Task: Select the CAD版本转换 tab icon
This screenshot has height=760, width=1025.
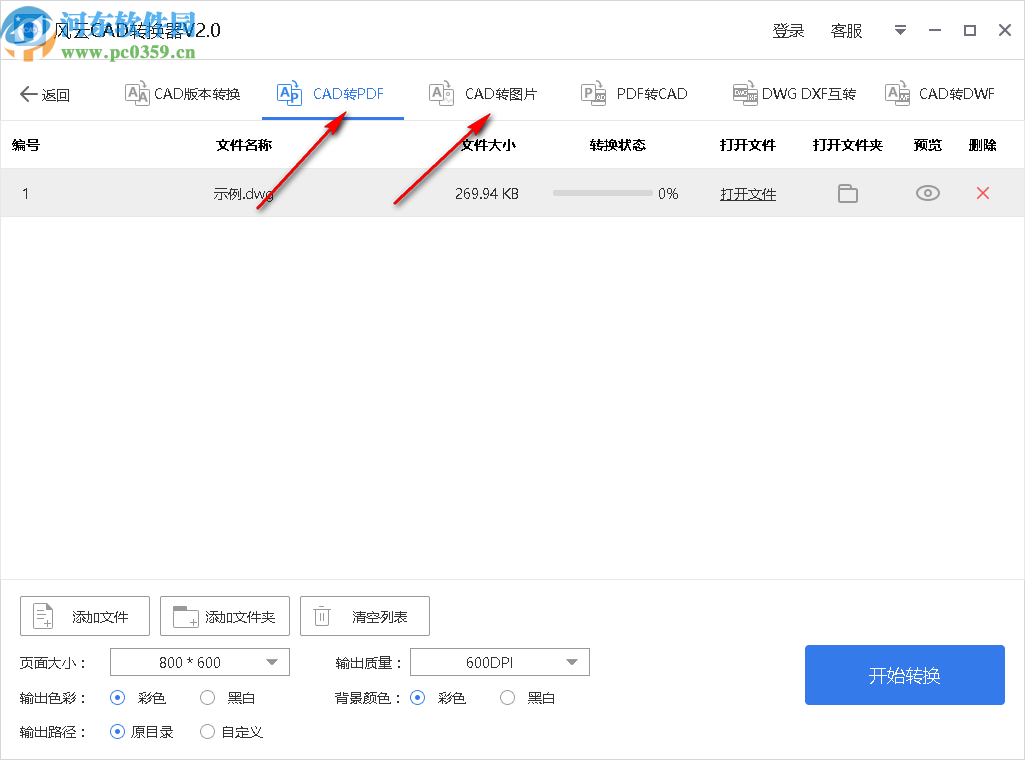Action: click(136, 93)
